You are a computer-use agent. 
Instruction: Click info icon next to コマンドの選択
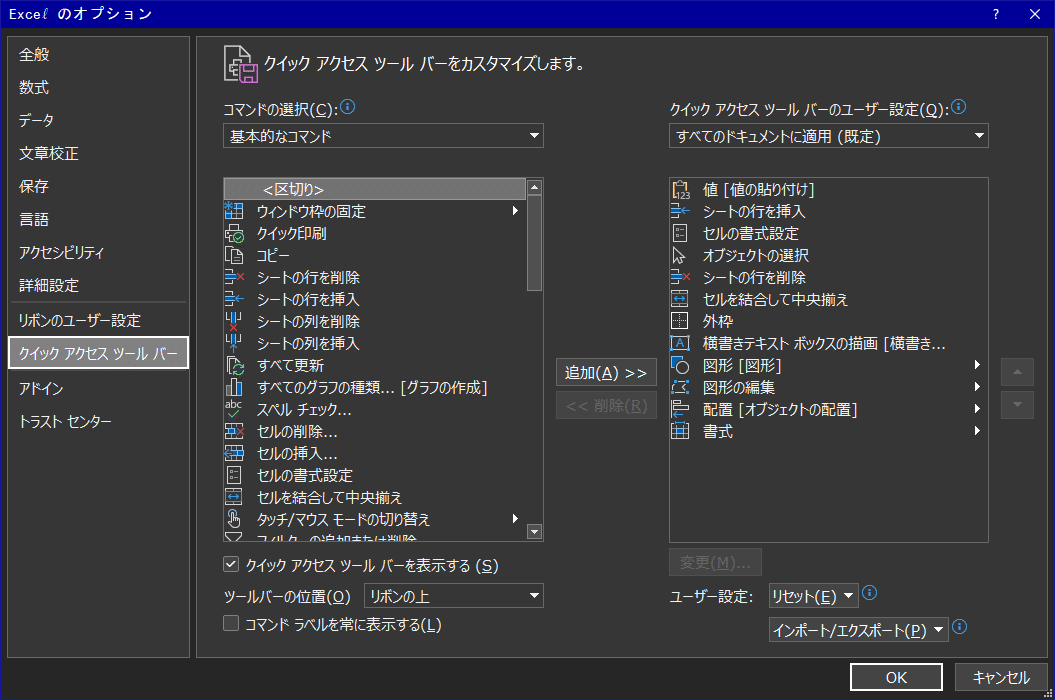[x=347, y=106]
